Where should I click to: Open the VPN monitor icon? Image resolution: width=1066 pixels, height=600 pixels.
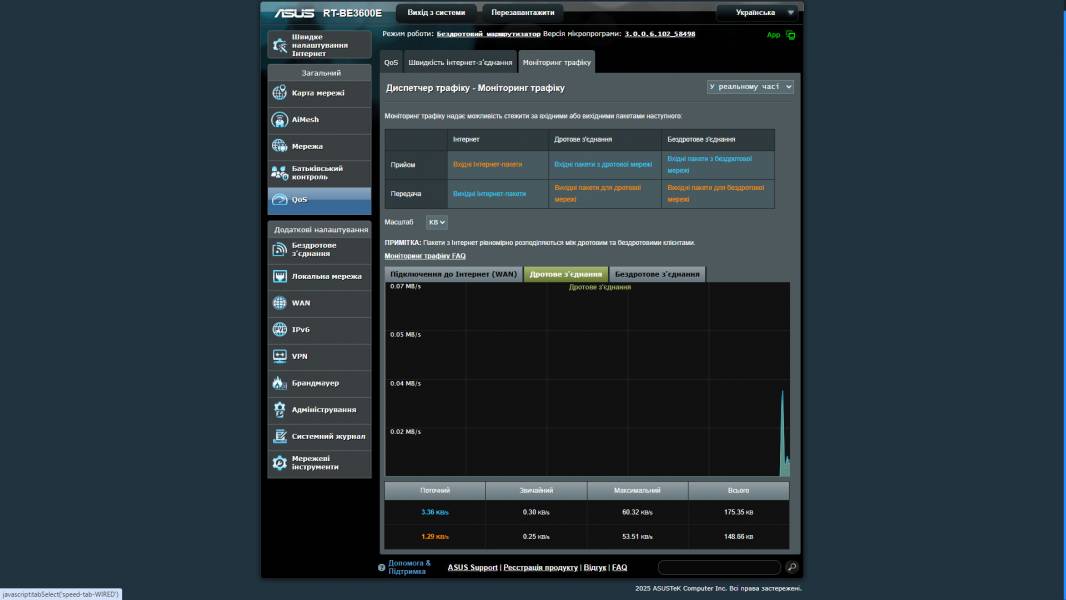coord(279,356)
